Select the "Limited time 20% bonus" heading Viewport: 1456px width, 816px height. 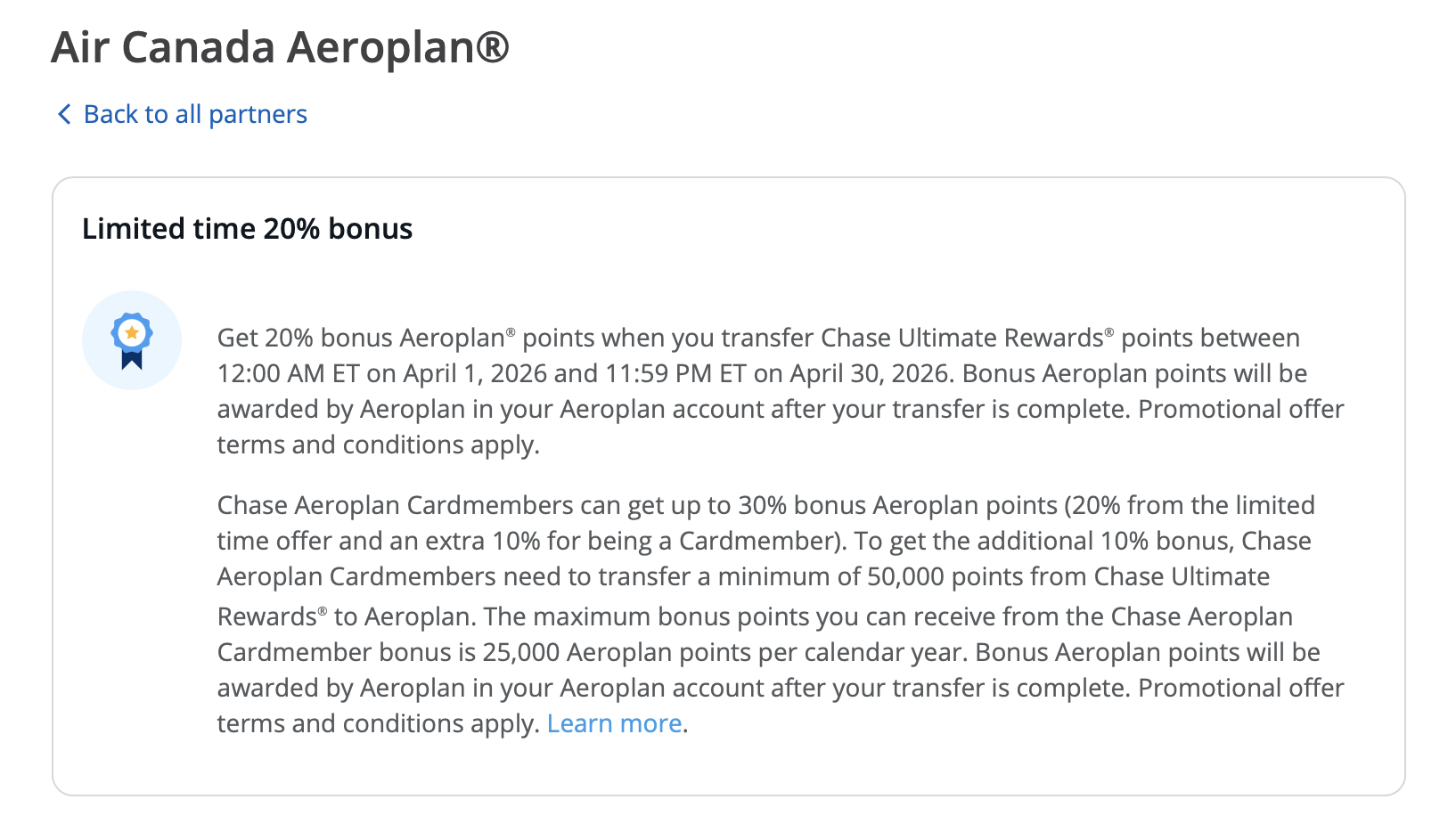coord(247,229)
